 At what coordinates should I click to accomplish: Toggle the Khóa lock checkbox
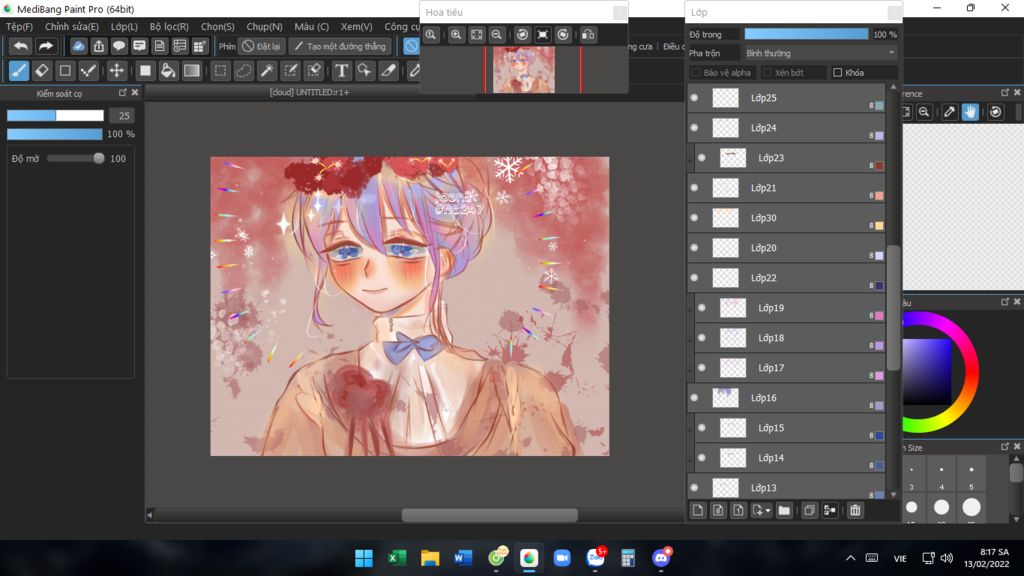pos(838,73)
